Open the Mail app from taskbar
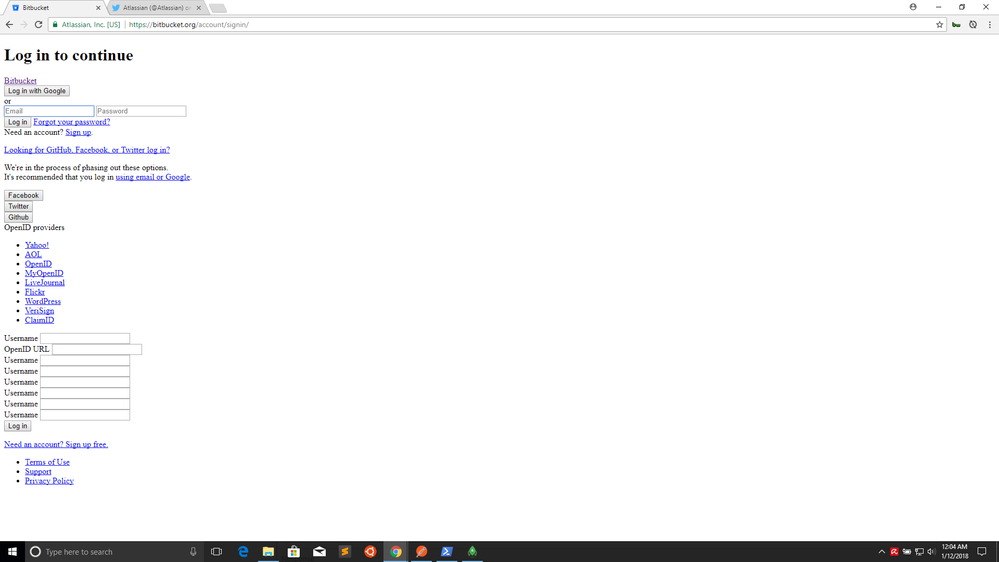The width and height of the screenshot is (999, 562). pyautogui.click(x=319, y=551)
